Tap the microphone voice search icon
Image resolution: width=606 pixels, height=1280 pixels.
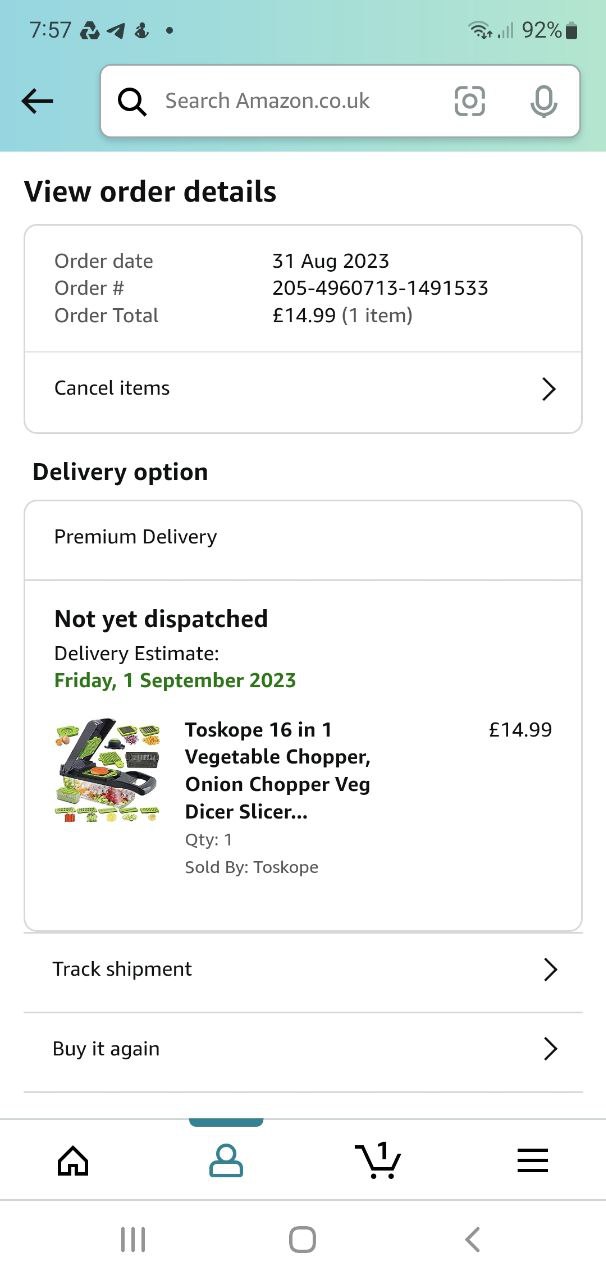coord(543,101)
